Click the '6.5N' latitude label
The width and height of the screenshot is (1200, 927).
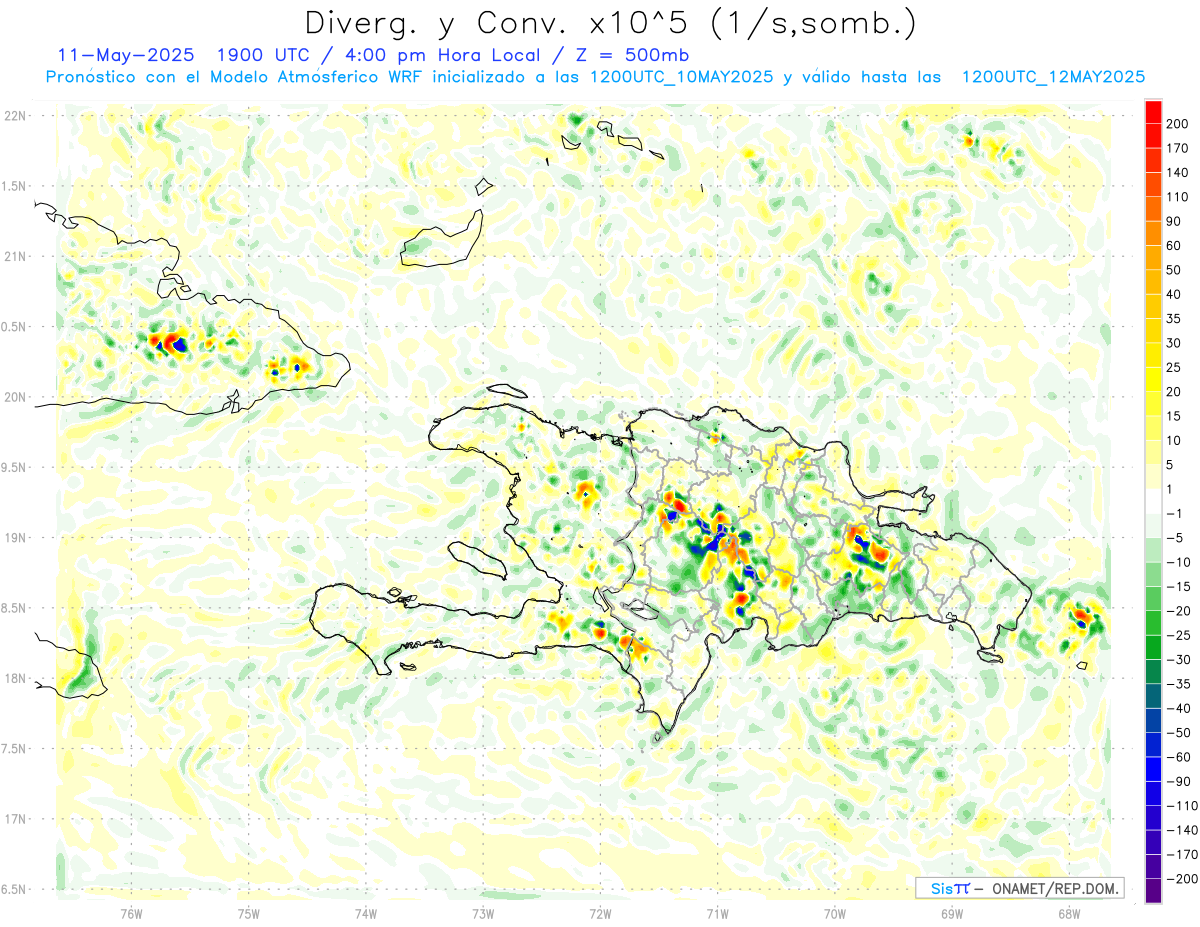[14, 889]
